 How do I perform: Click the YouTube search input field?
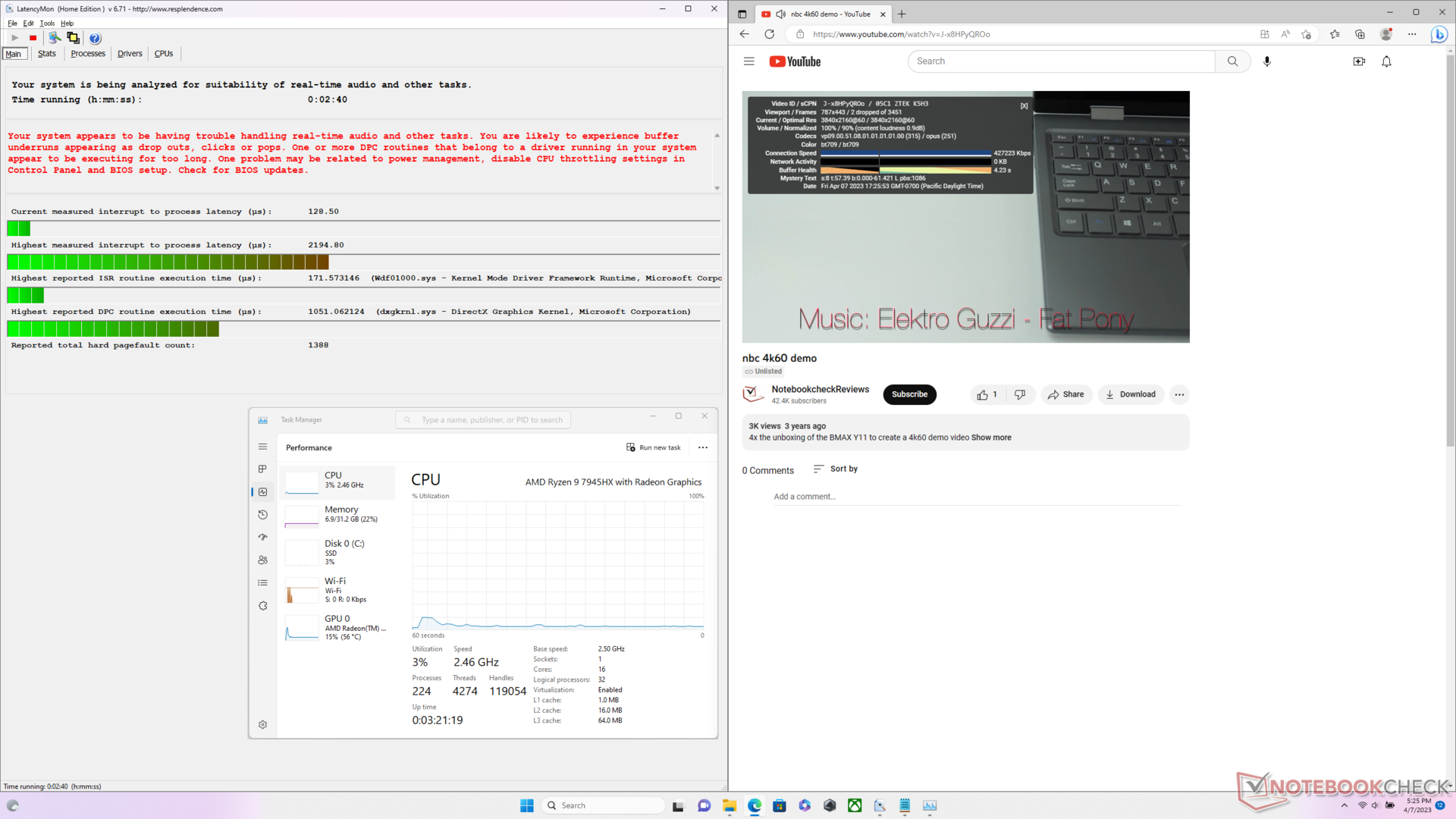click(1062, 61)
